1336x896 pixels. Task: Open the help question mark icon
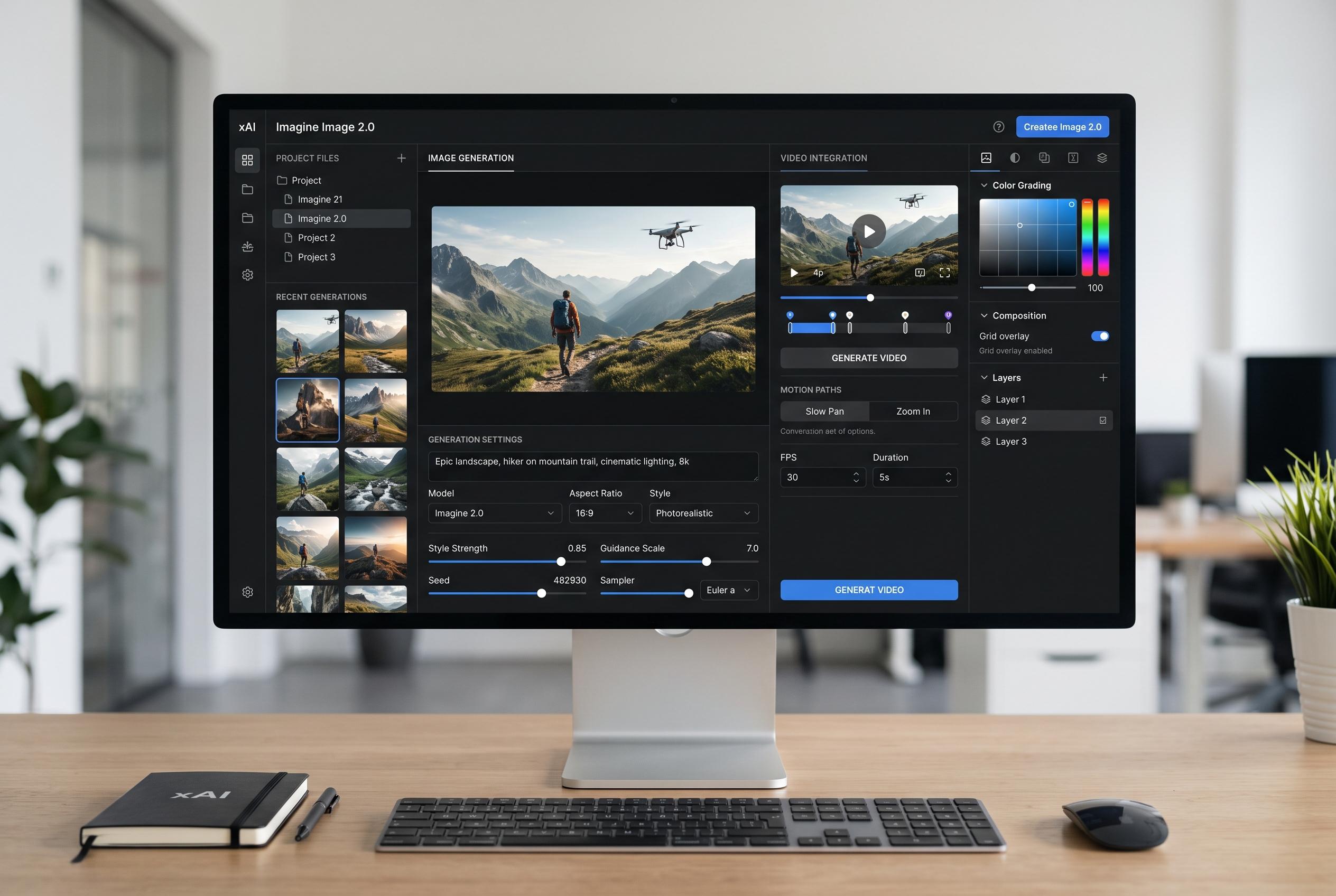click(x=998, y=127)
